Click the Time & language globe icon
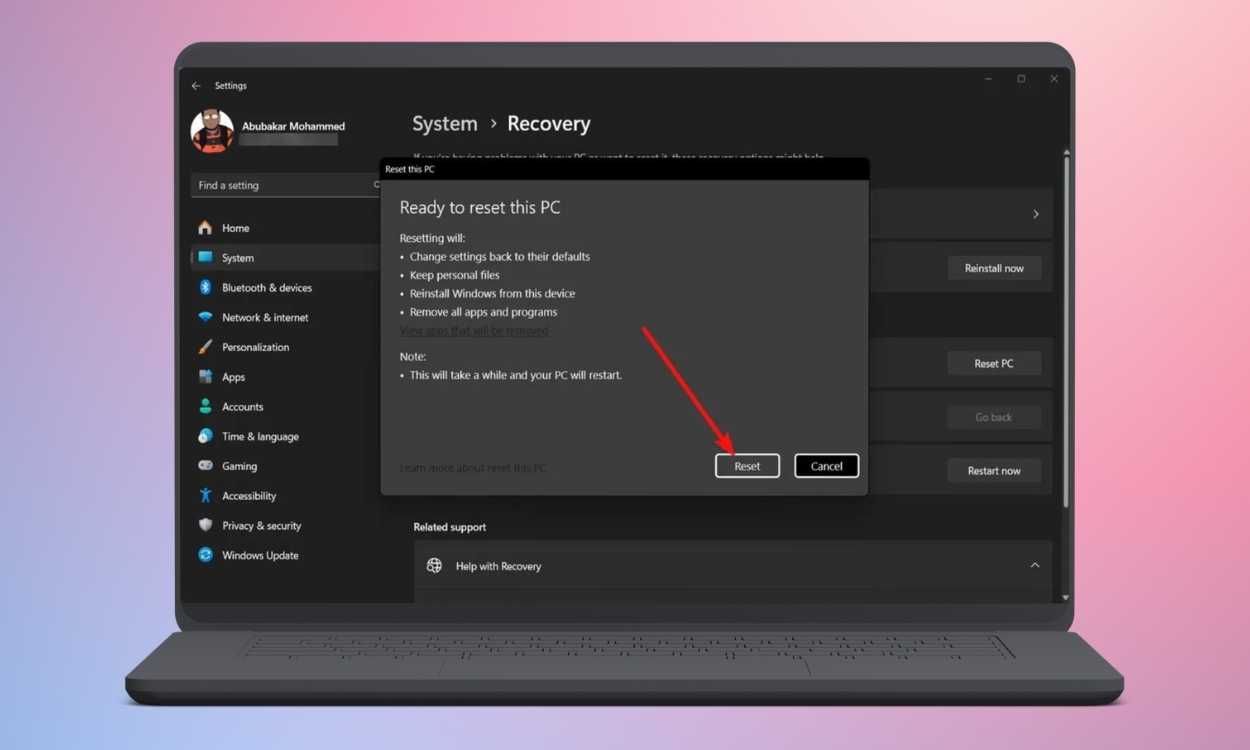 coord(205,436)
